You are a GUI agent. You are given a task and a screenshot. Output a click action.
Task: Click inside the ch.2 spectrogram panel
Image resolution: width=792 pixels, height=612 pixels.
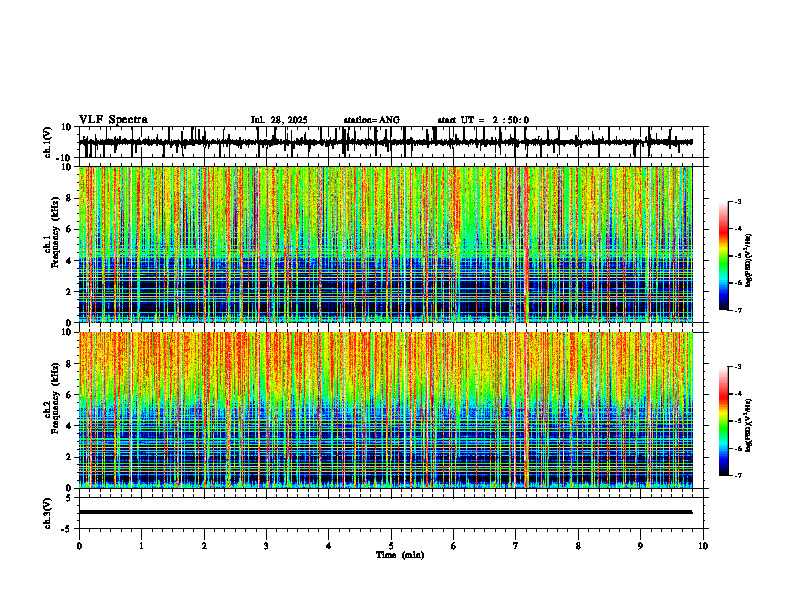point(385,410)
